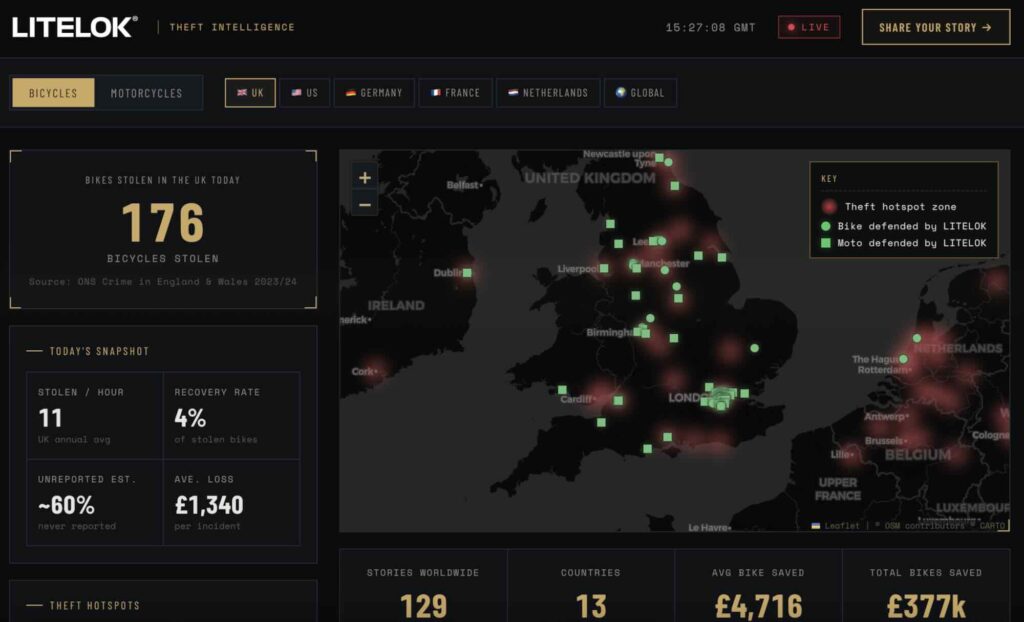Image resolution: width=1024 pixels, height=622 pixels.
Task: Click the Theft Intelligence header label
Action: tap(232, 27)
